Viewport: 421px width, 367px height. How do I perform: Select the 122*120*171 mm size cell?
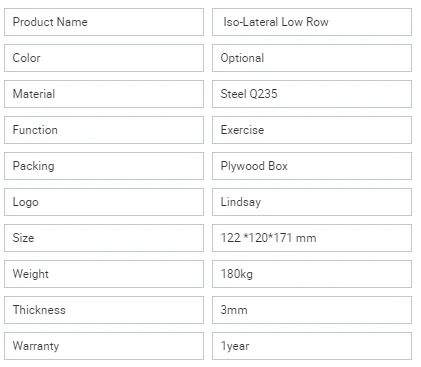point(312,238)
